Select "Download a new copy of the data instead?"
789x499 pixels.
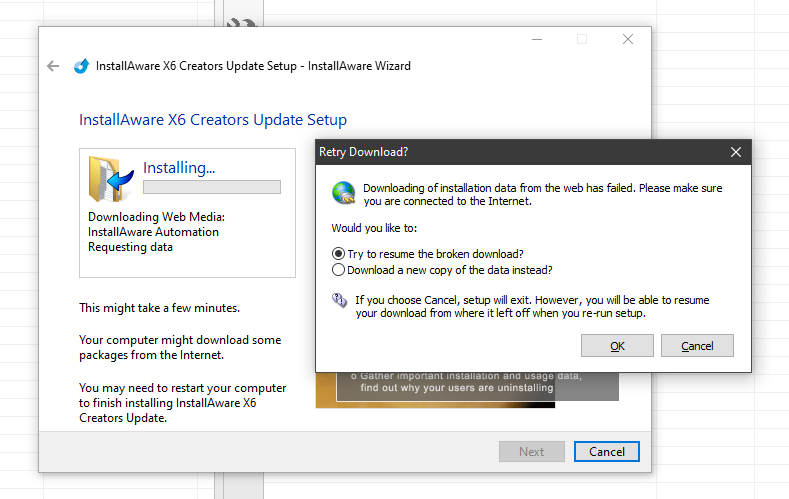point(442,270)
